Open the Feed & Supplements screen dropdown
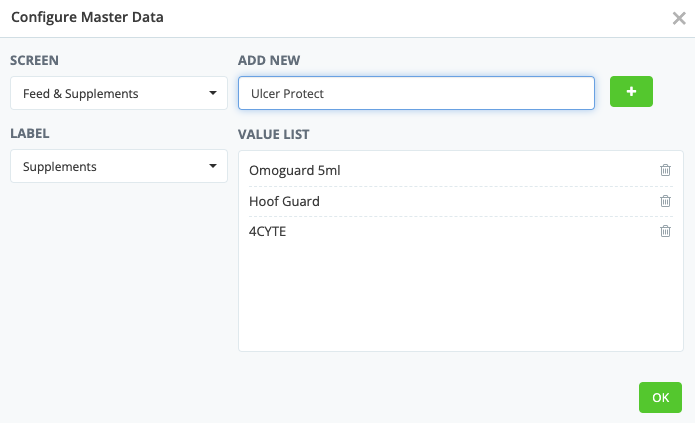The height and width of the screenshot is (423, 695). point(118,94)
